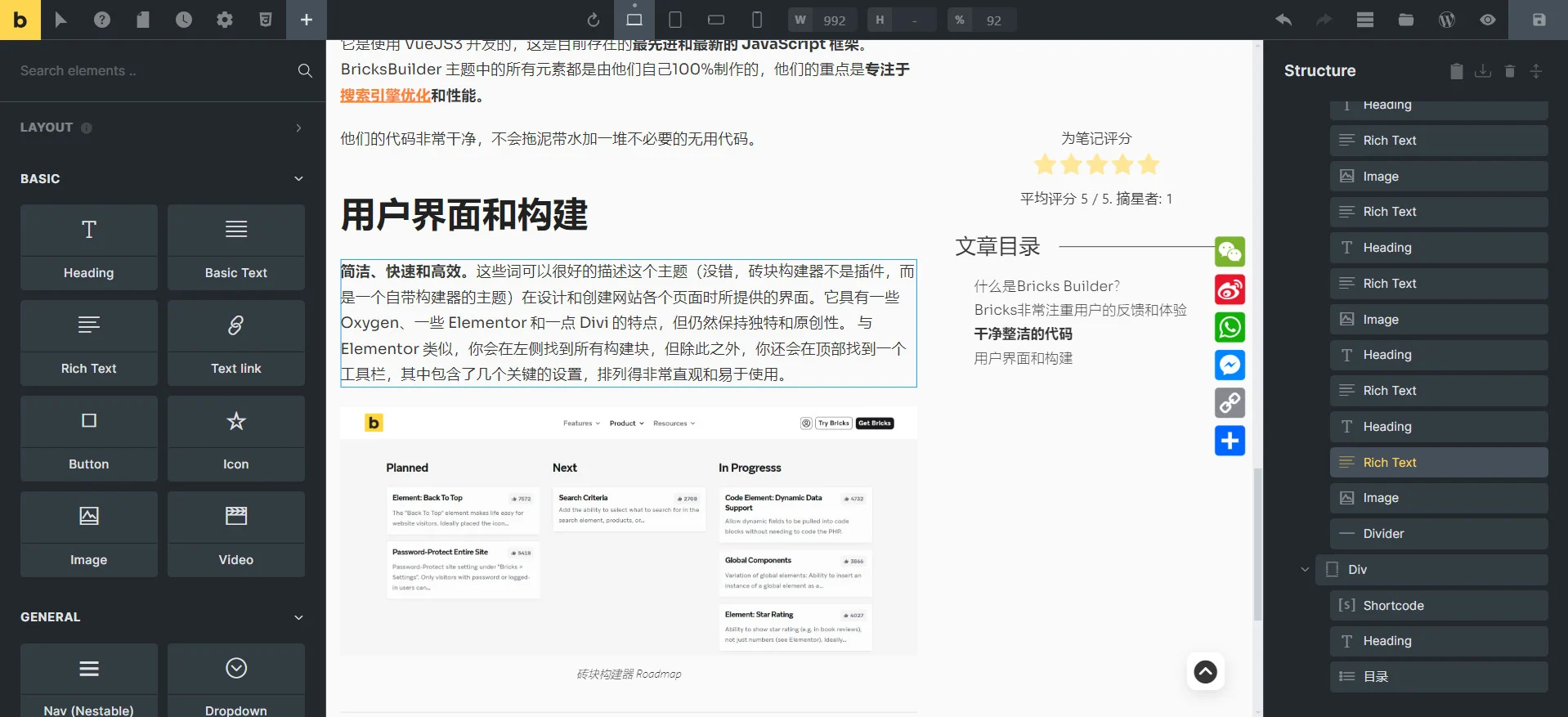Collapse the BASIC section

pyautogui.click(x=162, y=178)
